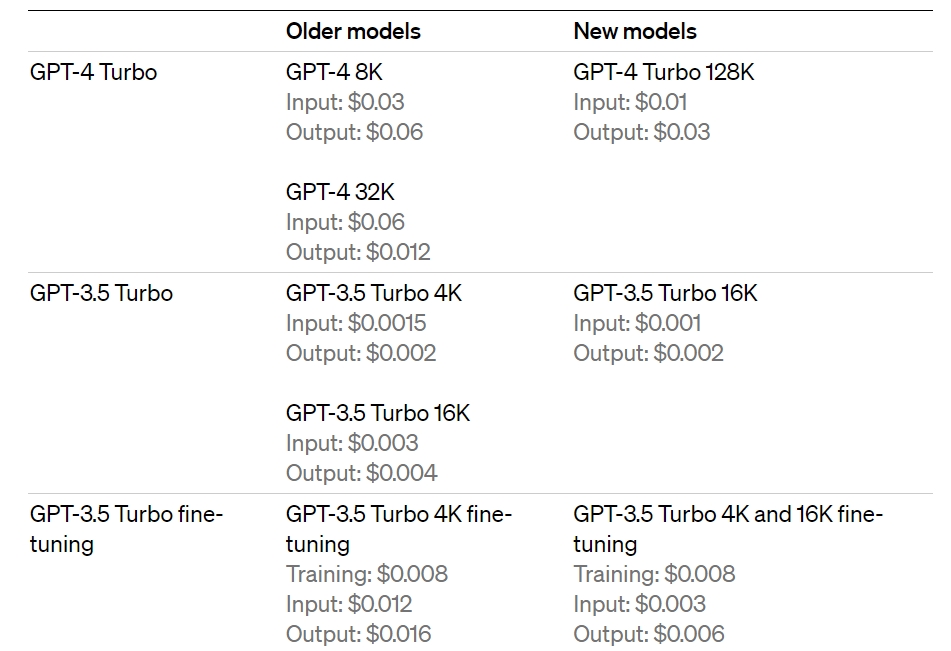Select GPT-4 32K output price $0.012

(x=358, y=252)
